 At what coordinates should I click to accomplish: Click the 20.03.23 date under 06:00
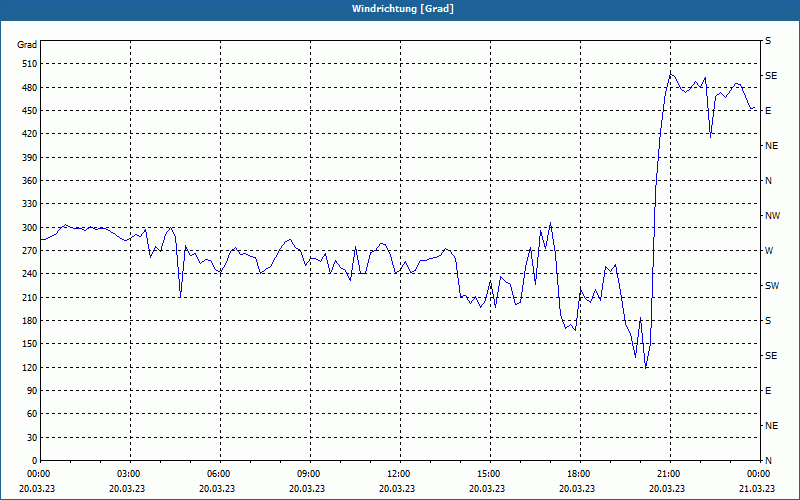[217, 489]
